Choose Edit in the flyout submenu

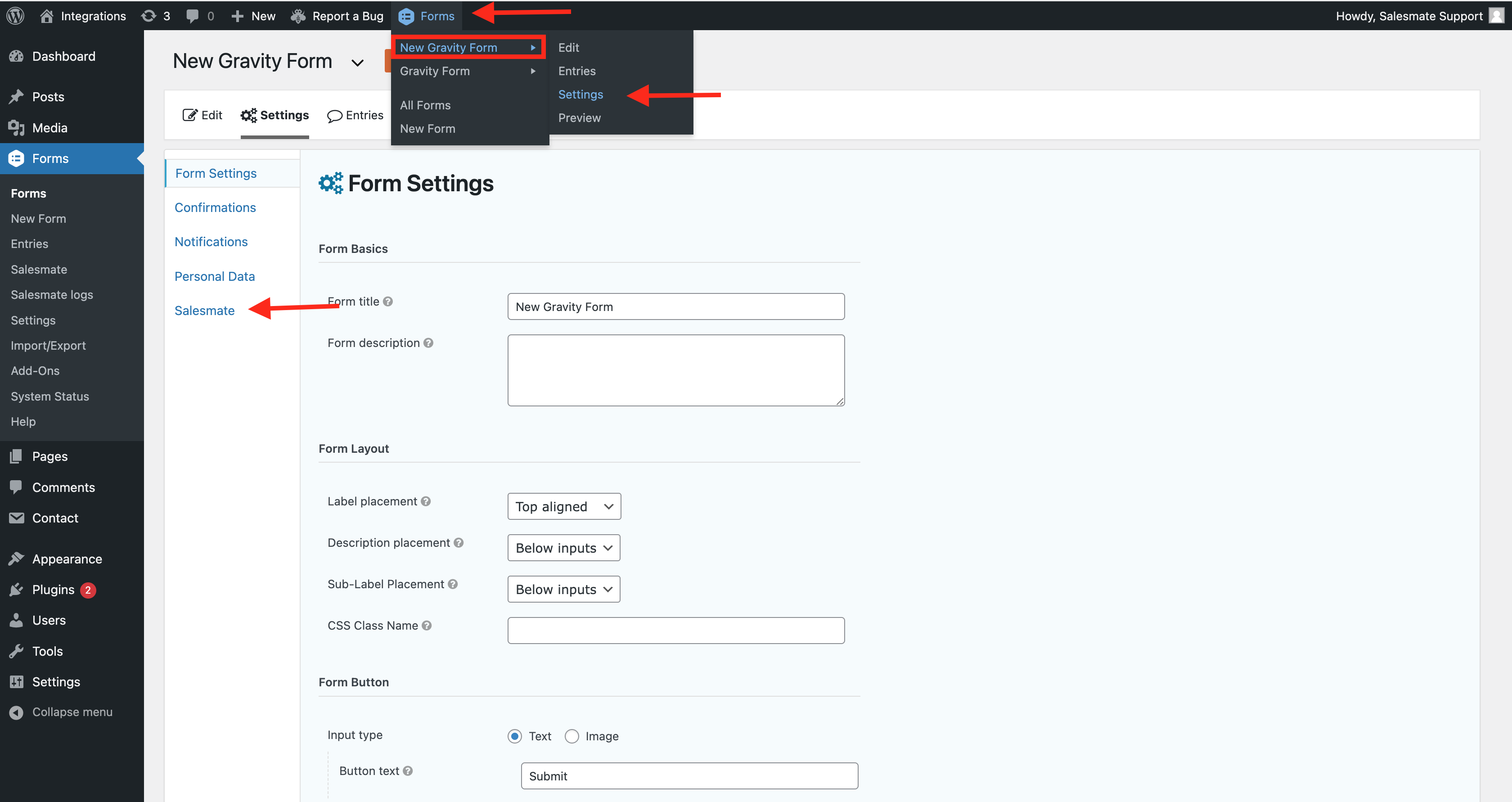(x=569, y=48)
